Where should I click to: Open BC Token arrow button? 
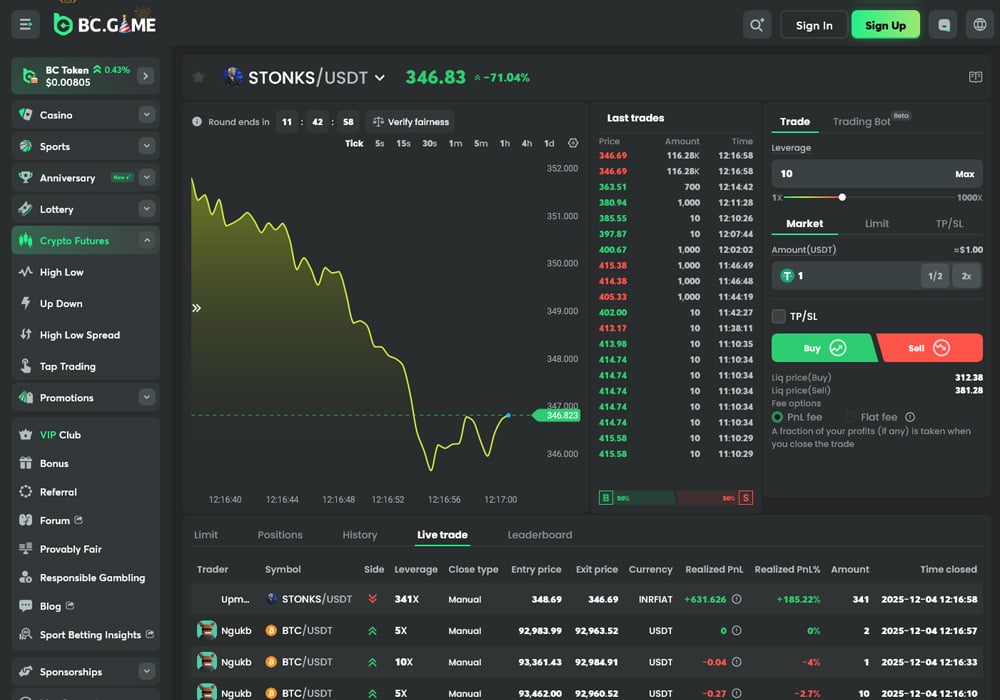145,76
